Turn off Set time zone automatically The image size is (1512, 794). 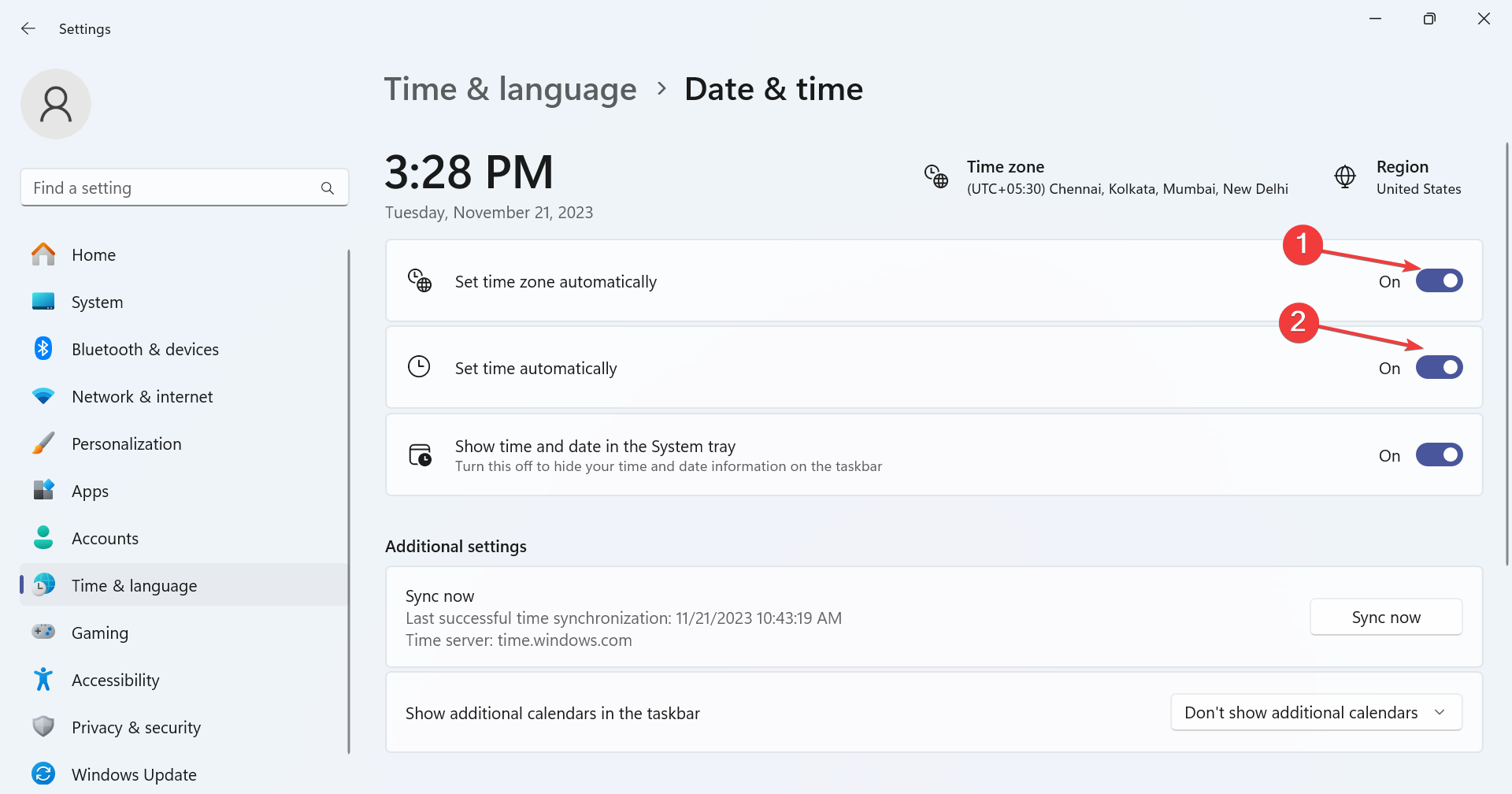[x=1439, y=281]
